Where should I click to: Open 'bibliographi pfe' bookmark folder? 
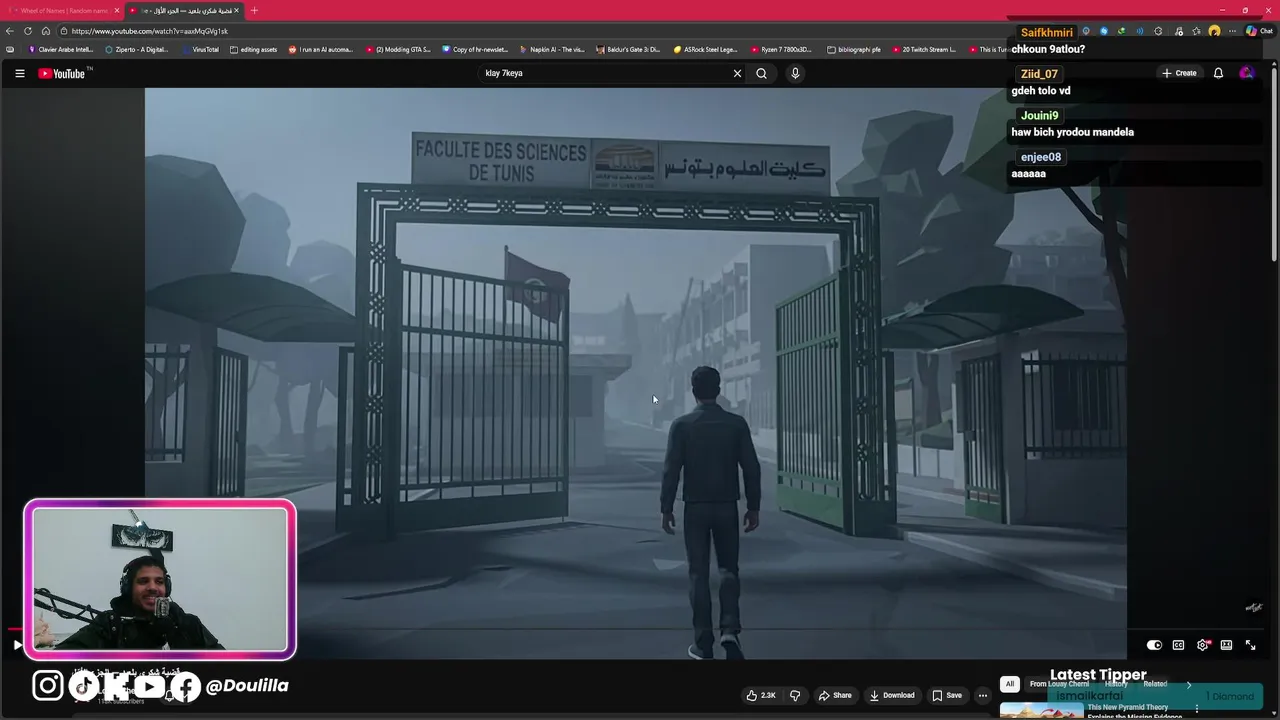[855, 49]
